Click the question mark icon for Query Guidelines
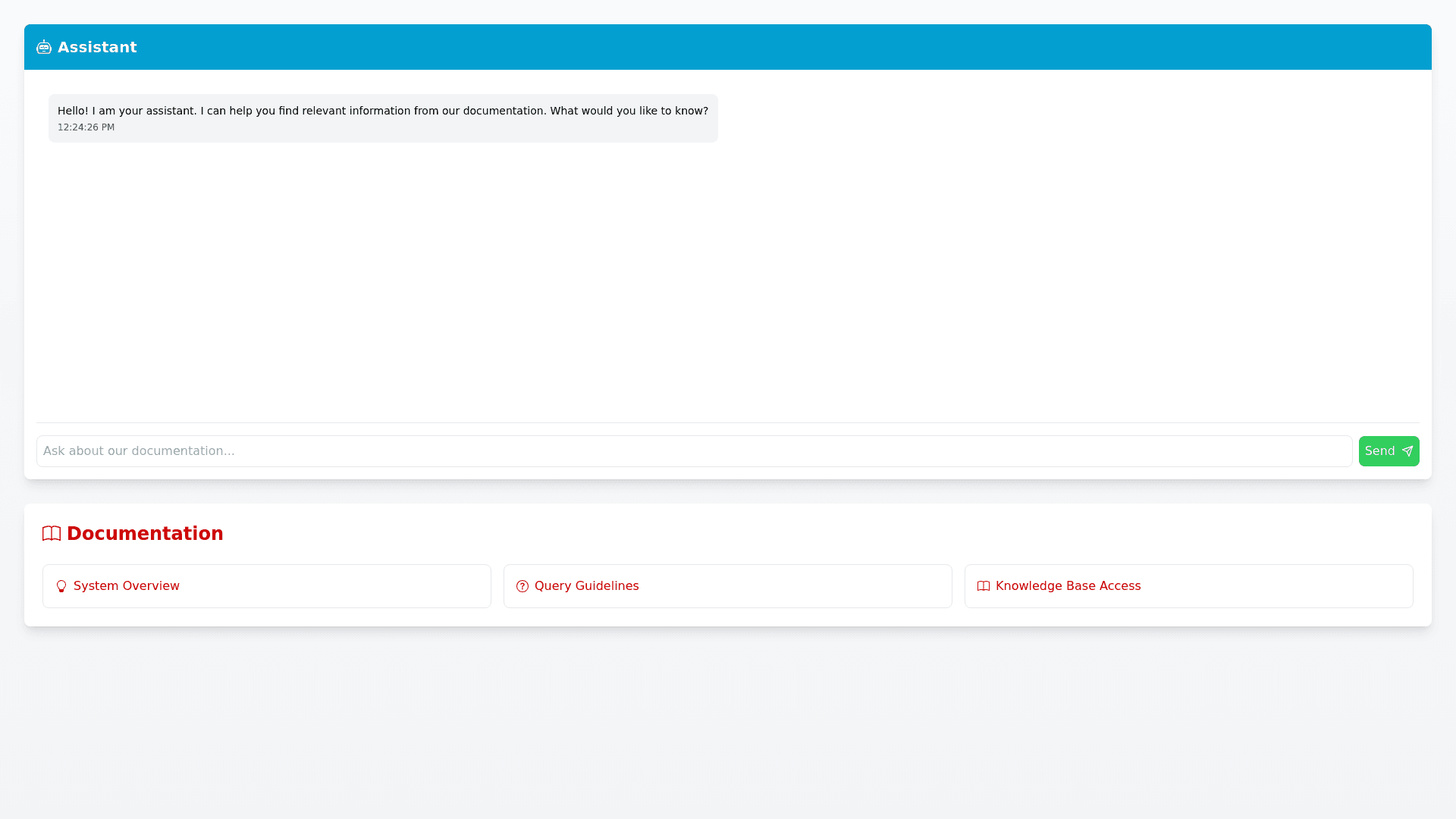The height and width of the screenshot is (819, 1456). click(522, 586)
